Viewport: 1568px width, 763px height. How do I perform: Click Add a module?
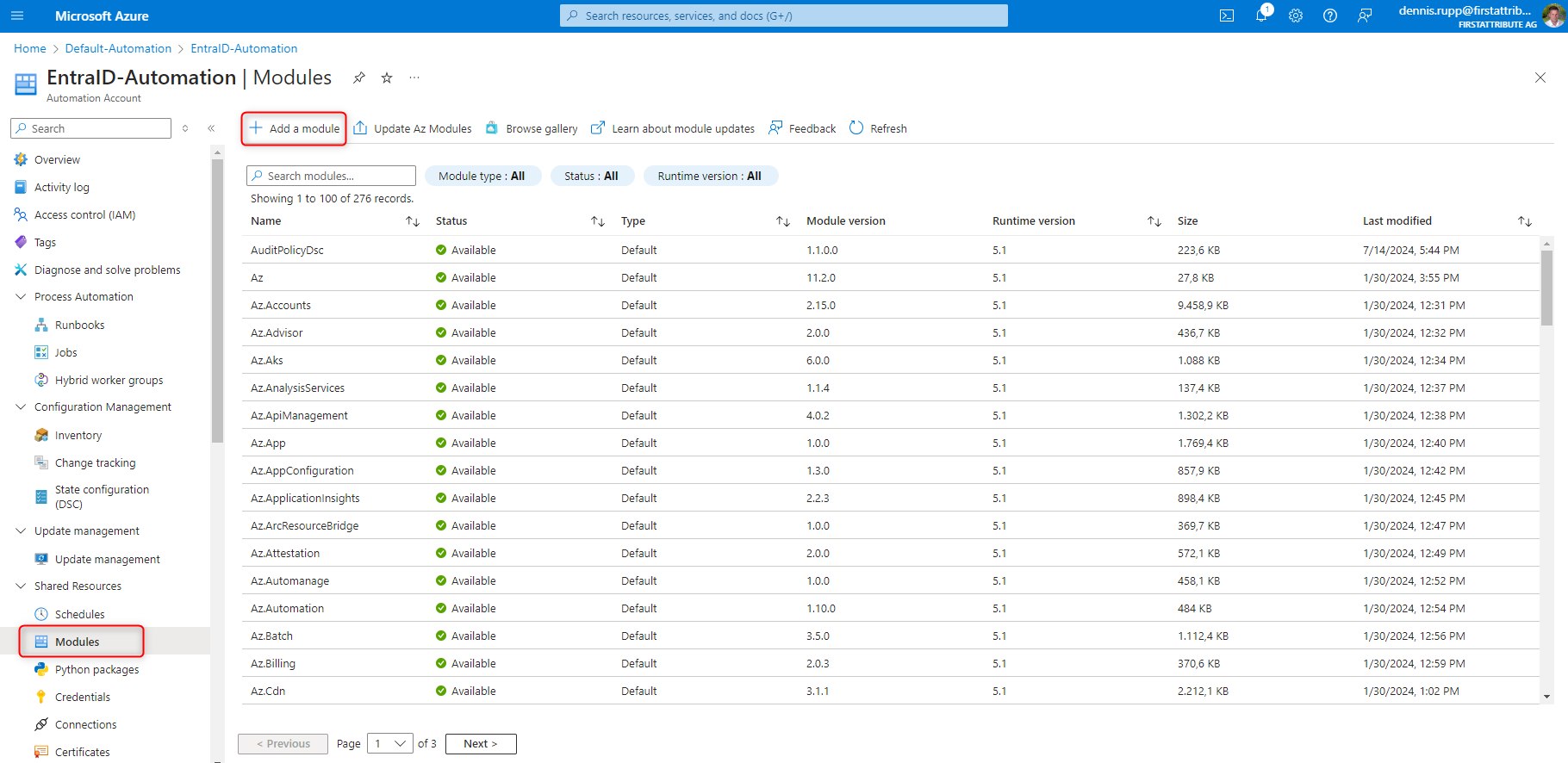[x=295, y=128]
